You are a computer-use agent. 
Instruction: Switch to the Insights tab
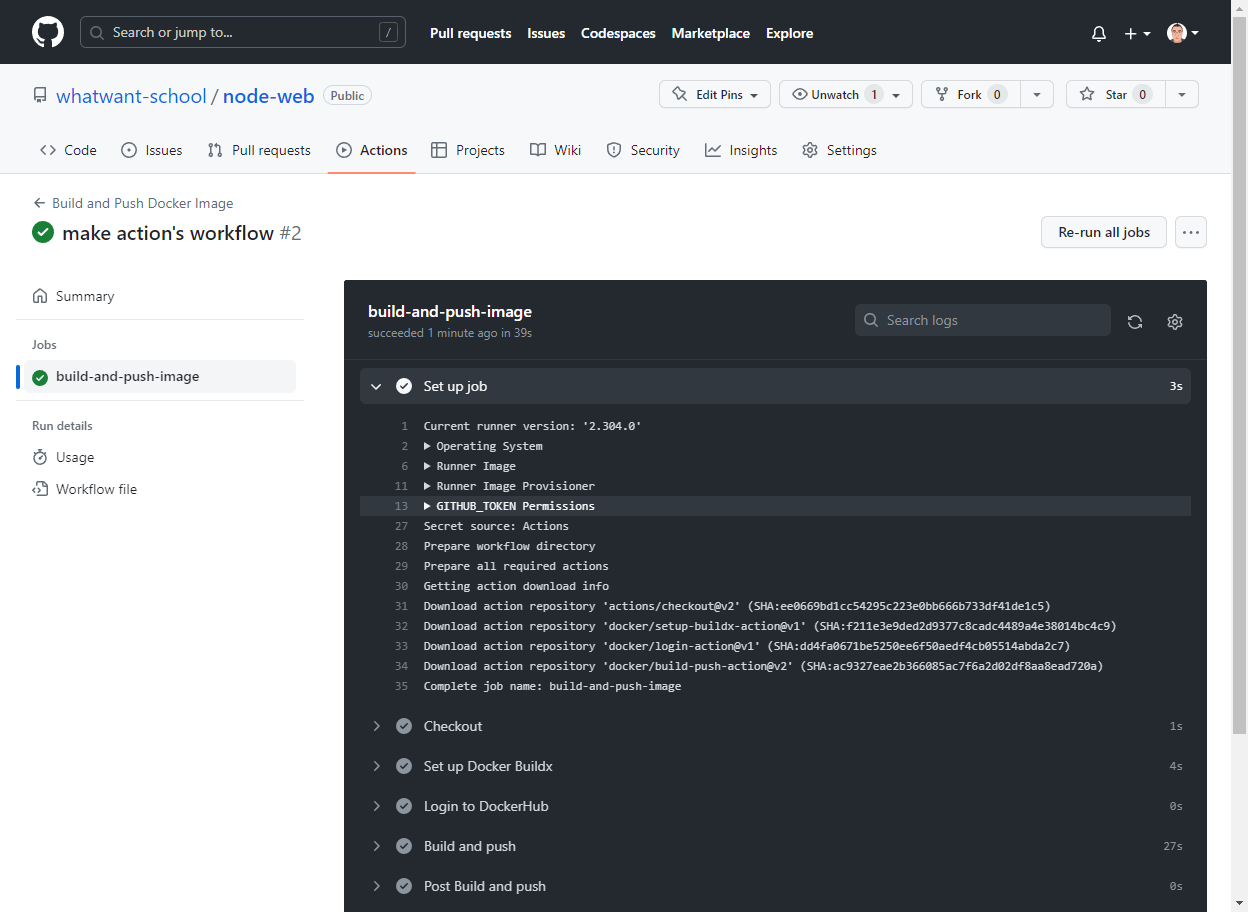[741, 150]
